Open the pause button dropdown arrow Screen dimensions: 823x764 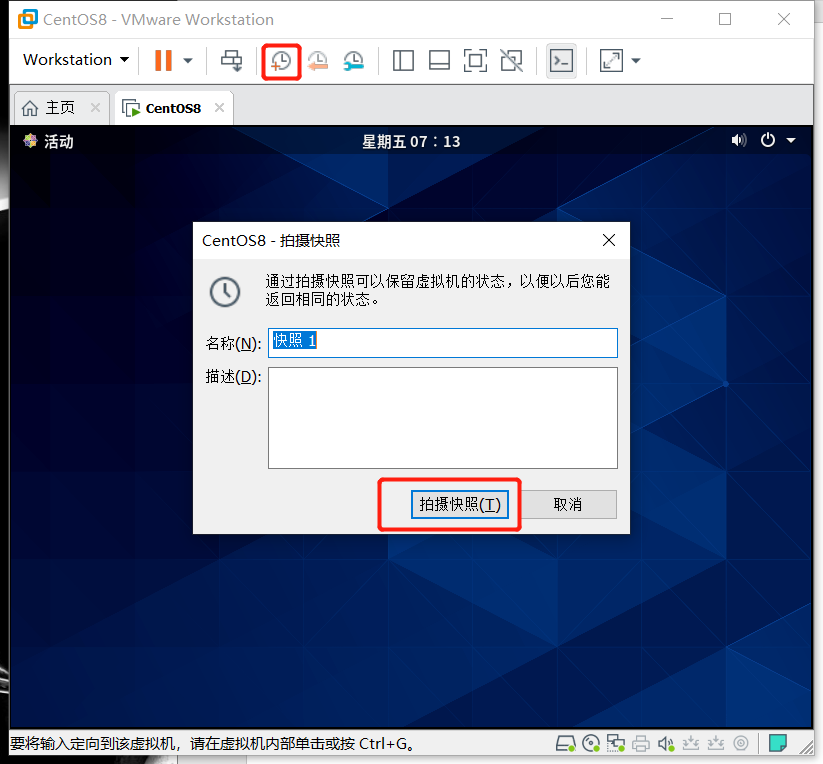pos(186,61)
